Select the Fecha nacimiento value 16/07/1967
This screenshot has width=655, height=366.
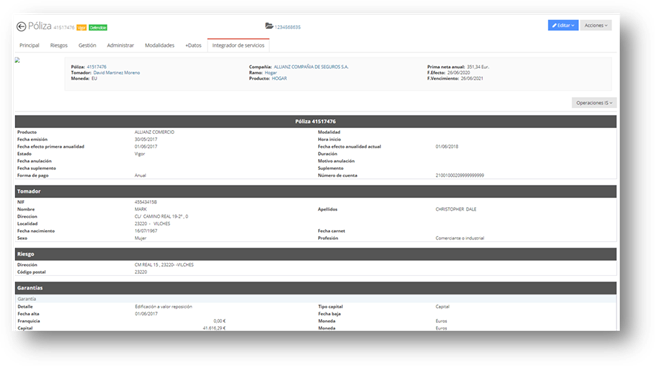[x=146, y=231]
